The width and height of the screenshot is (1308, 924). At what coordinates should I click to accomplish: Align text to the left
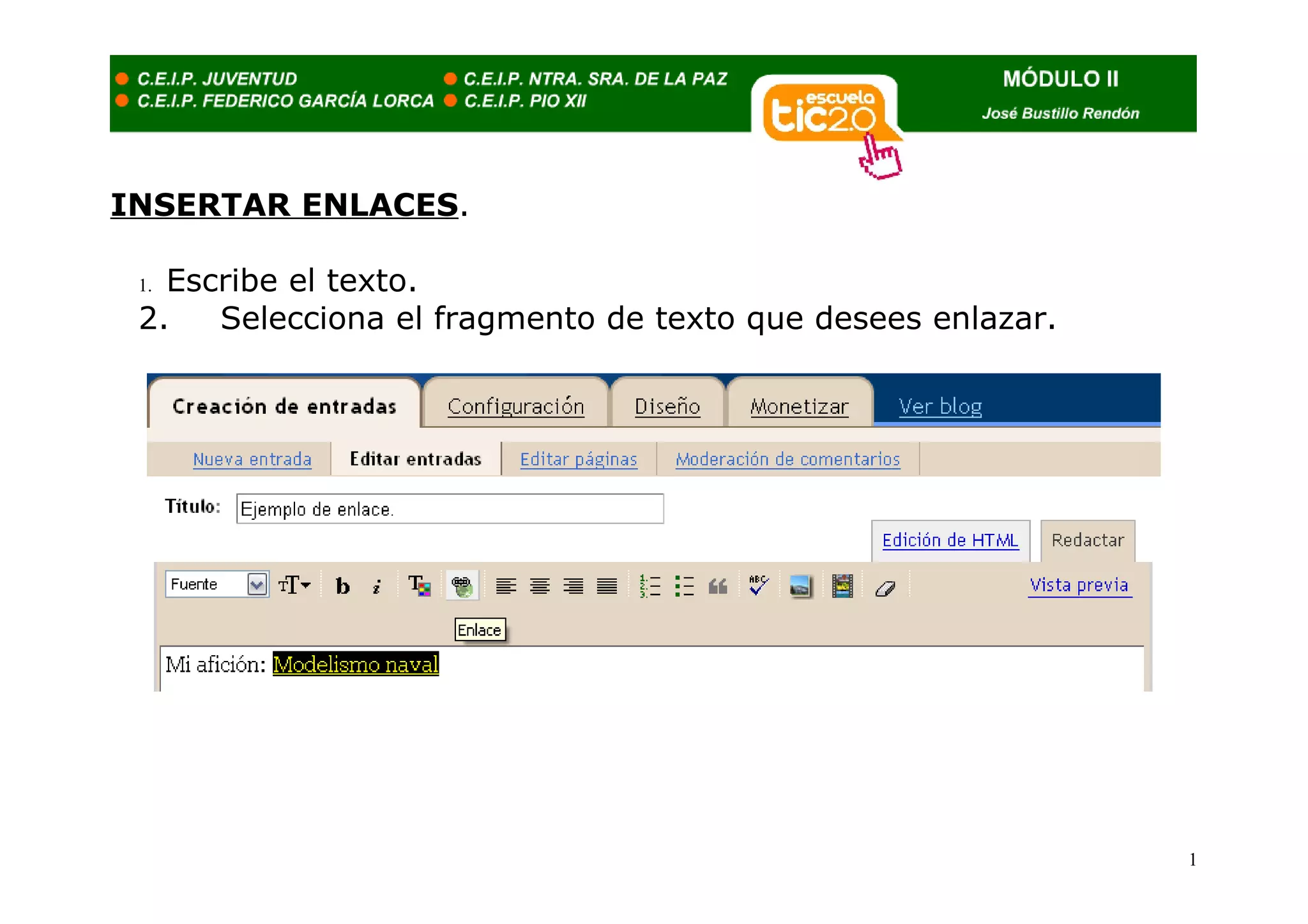[x=506, y=586]
